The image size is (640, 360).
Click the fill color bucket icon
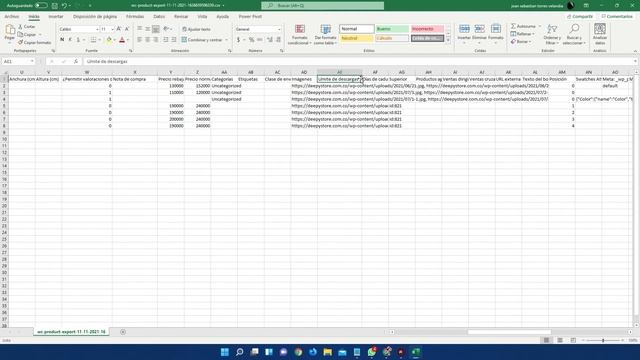109,40
